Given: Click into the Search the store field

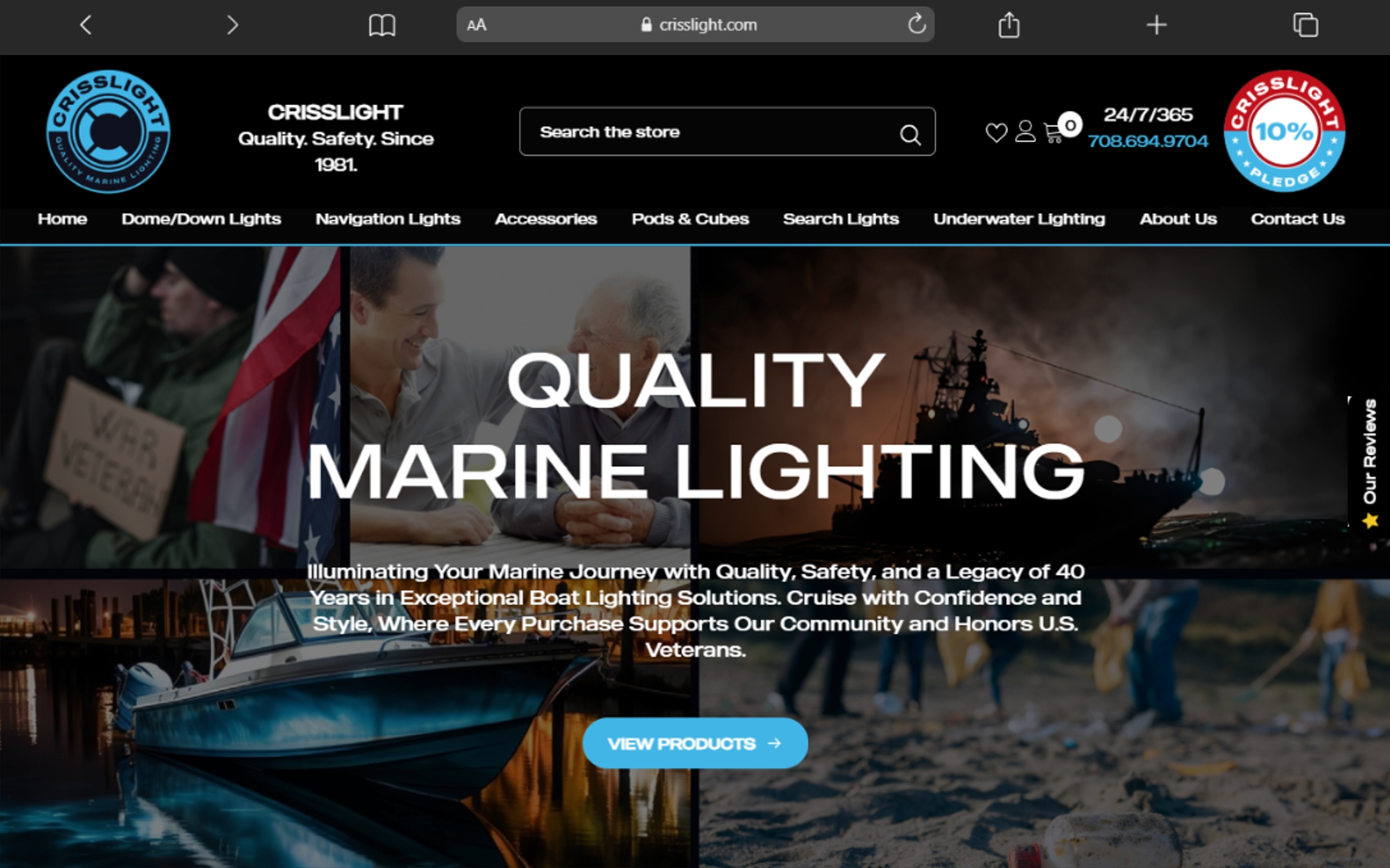Looking at the screenshot, I should (x=703, y=132).
